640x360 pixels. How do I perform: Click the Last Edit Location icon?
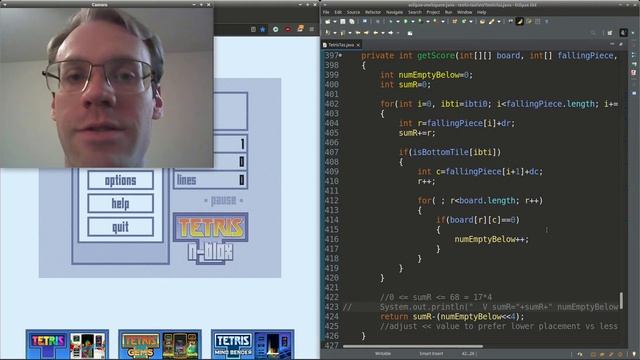coord(358,33)
